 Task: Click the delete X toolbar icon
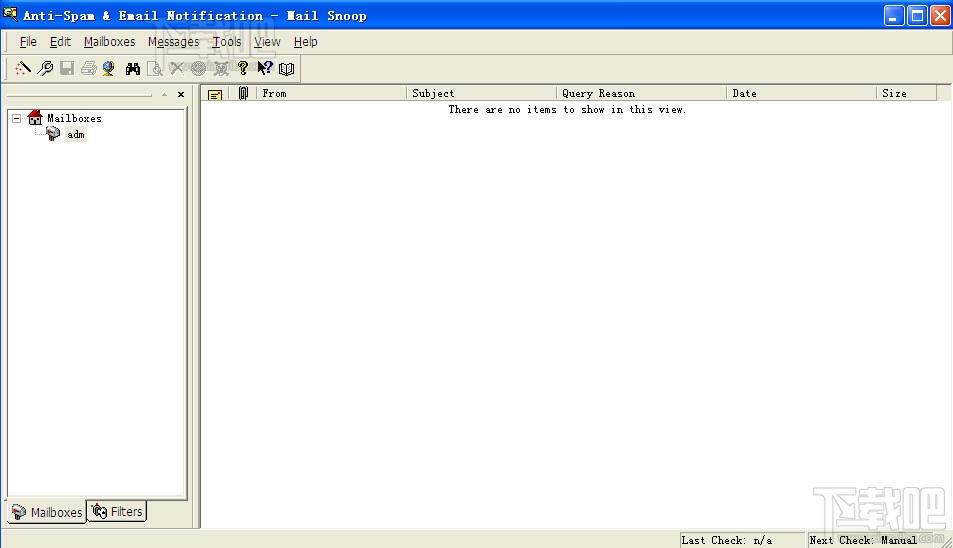(x=176, y=68)
